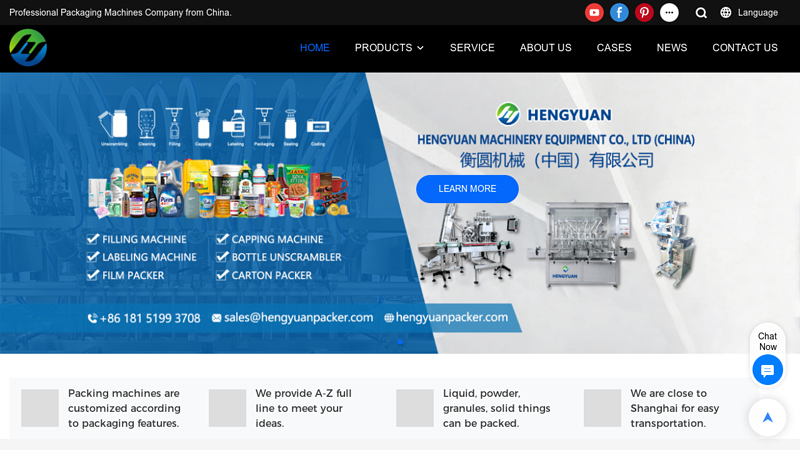Expand the Products menu chevron
The image size is (800, 450).
pos(420,48)
